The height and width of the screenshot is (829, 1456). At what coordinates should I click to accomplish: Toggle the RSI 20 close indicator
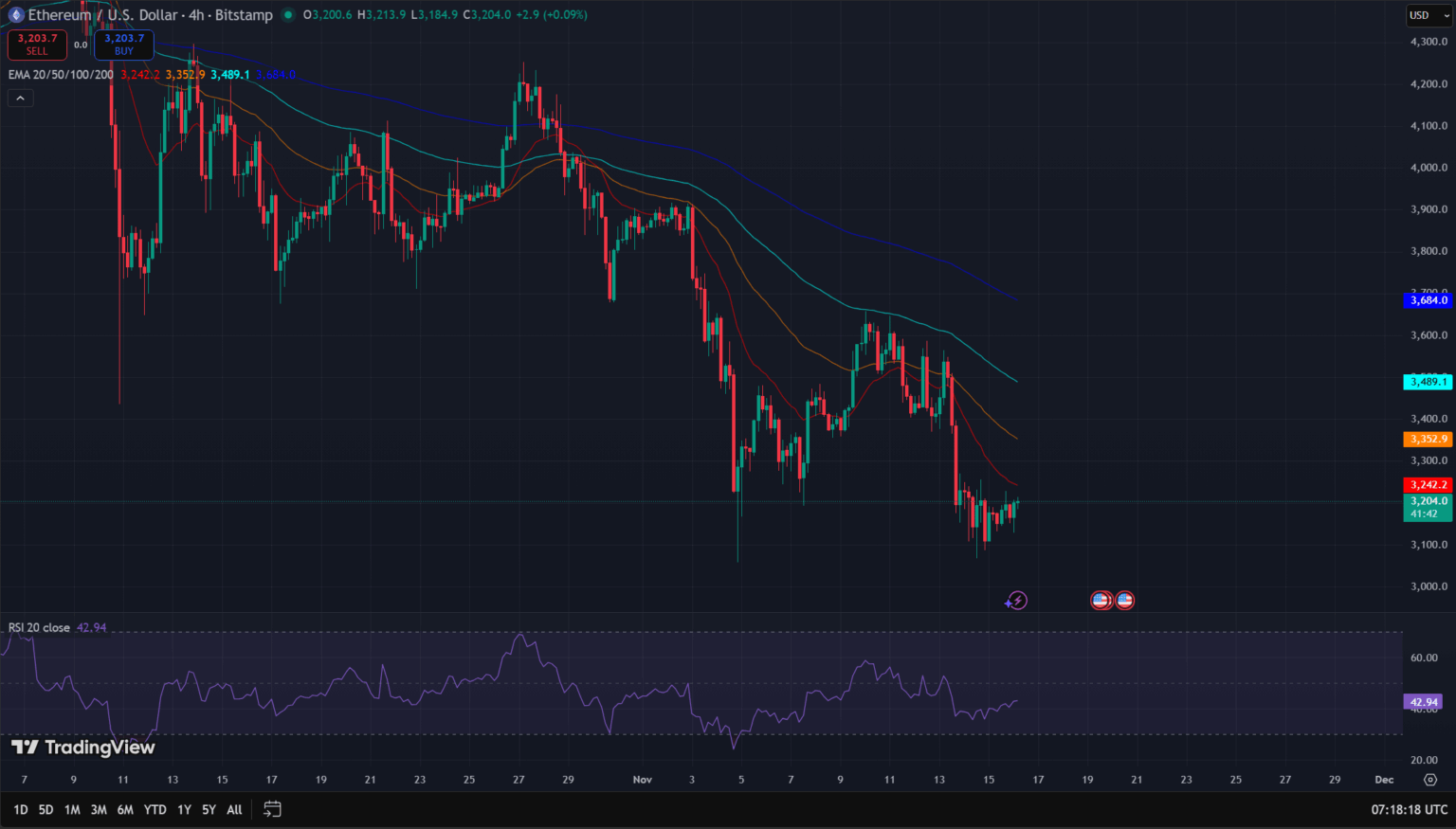point(38,627)
